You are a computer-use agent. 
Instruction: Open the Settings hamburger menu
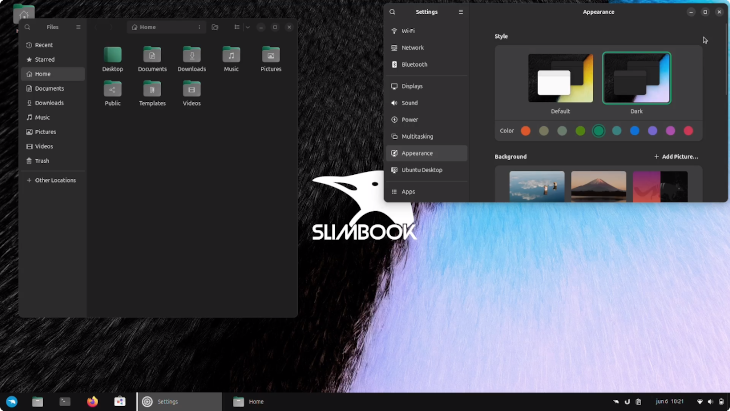461,12
